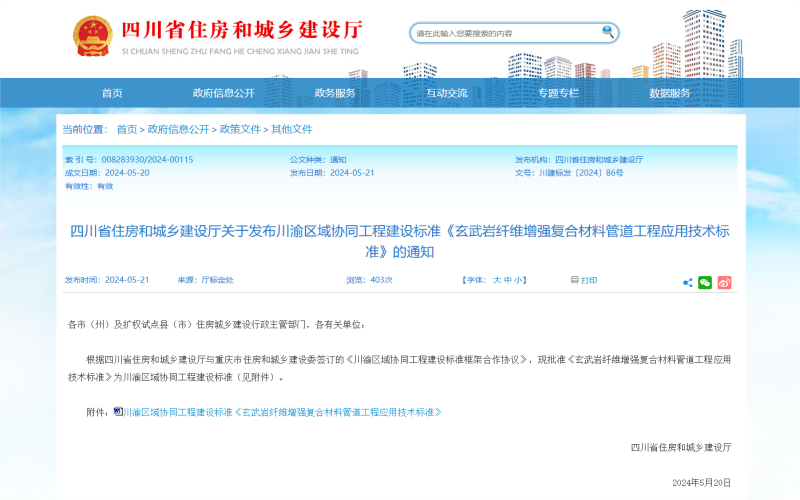
Task: Click the search input field
Action: click(505, 33)
